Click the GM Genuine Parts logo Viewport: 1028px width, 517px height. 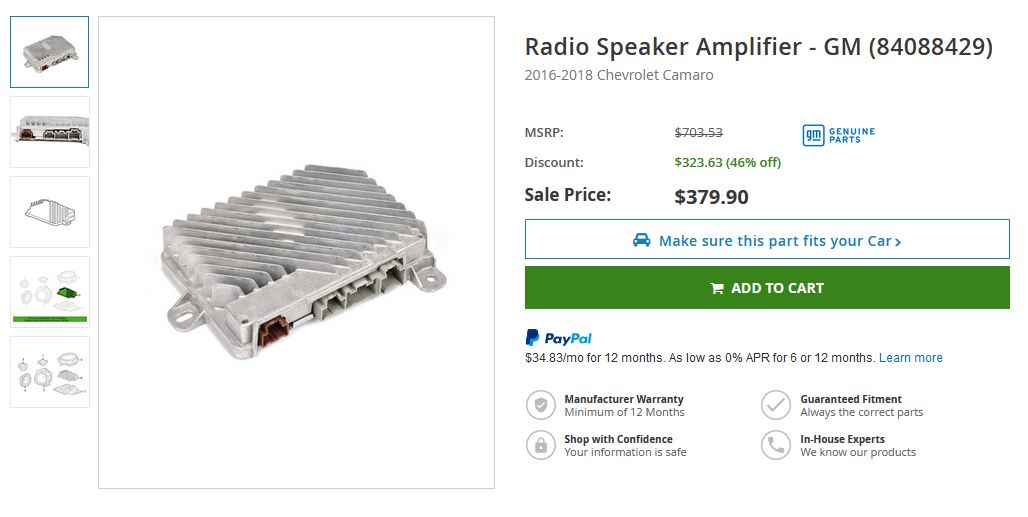(839, 134)
